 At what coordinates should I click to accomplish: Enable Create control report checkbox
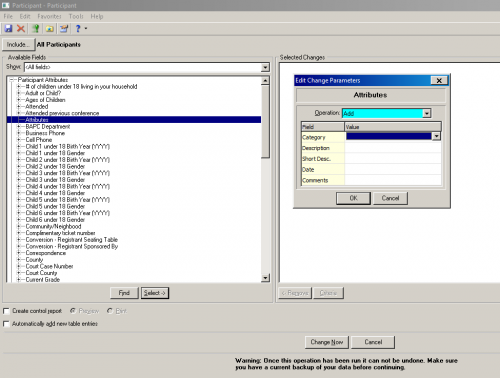pos(6,311)
